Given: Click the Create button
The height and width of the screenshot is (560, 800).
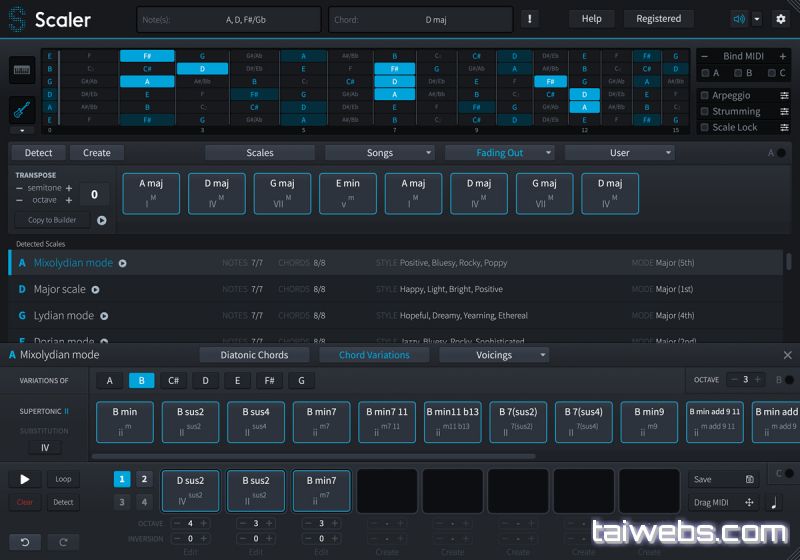Looking at the screenshot, I should pos(96,152).
